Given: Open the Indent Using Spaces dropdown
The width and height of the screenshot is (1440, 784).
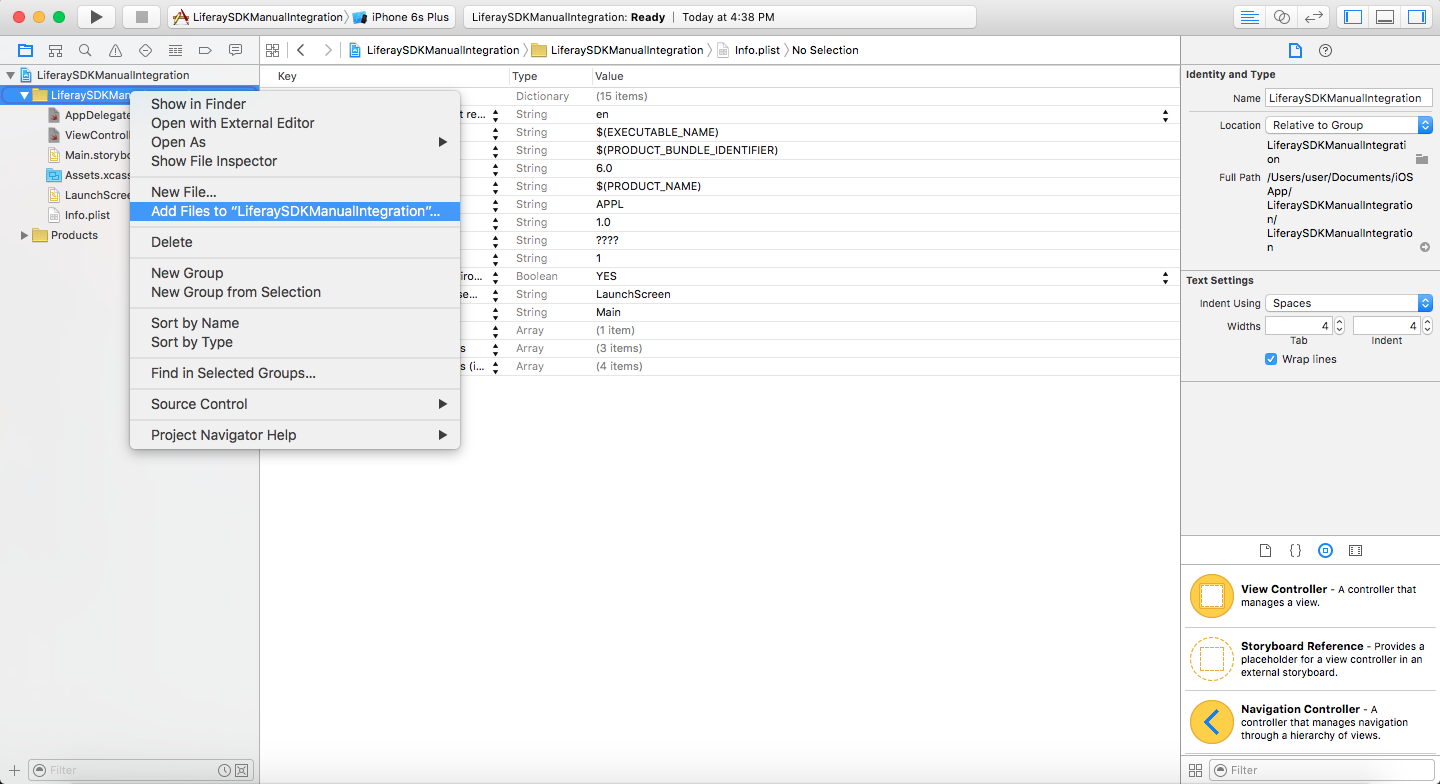Looking at the screenshot, I should click(x=1350, y=303).
